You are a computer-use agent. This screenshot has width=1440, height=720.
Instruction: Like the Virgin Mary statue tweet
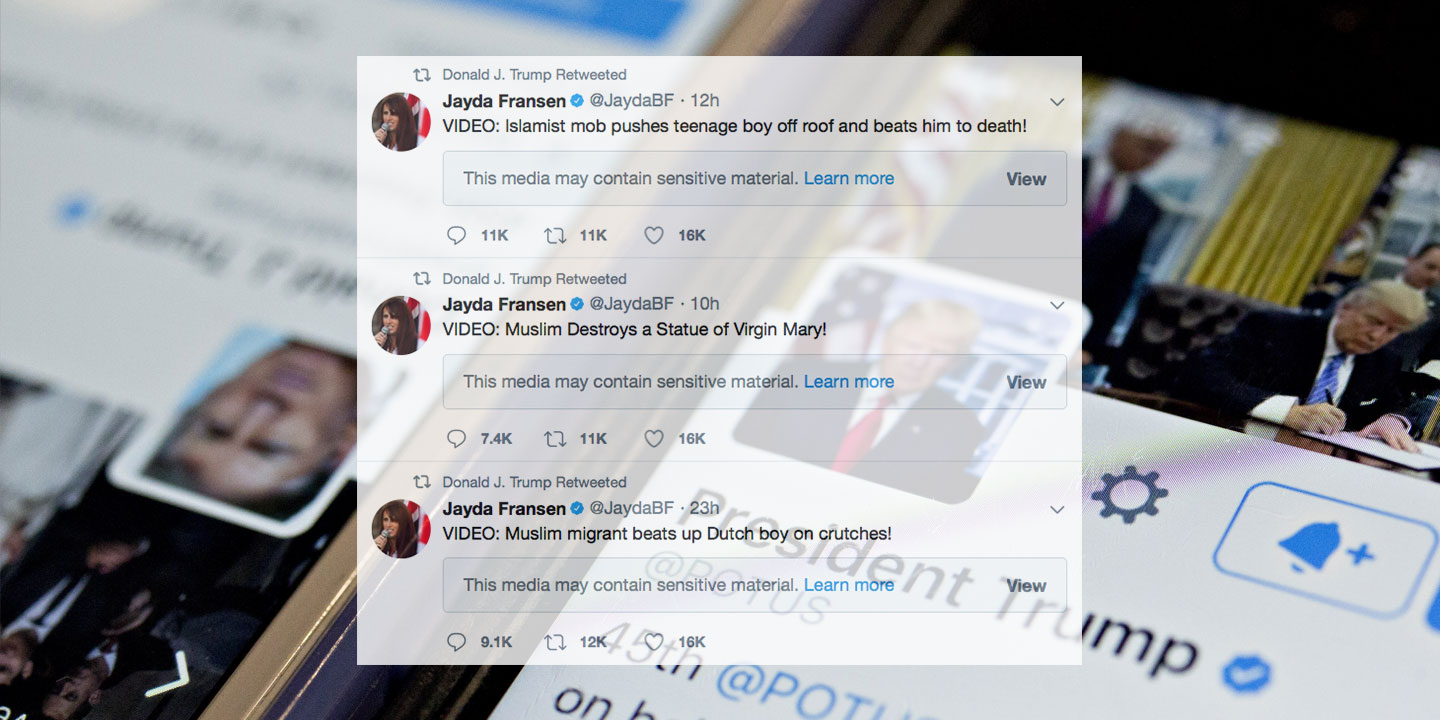653,438
